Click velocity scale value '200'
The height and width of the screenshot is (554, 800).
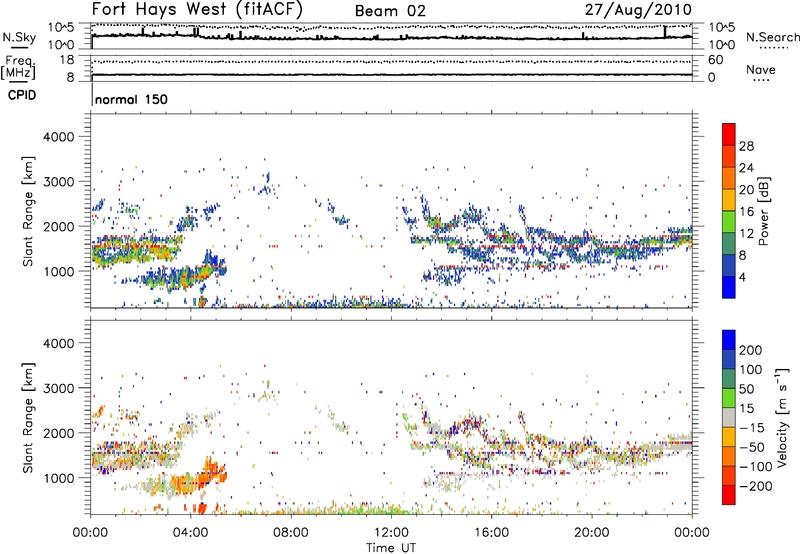[751, 350]
